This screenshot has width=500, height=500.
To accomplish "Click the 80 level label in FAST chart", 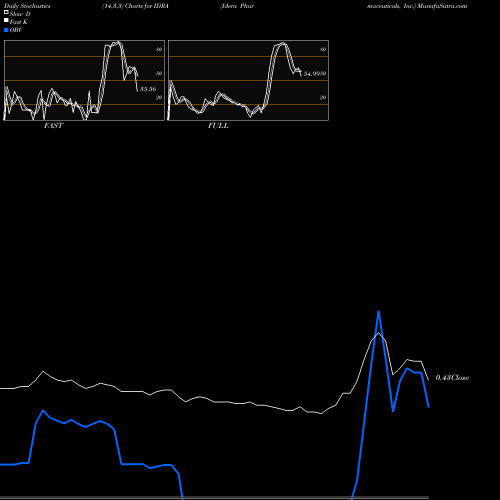I will tap(159, 49).
